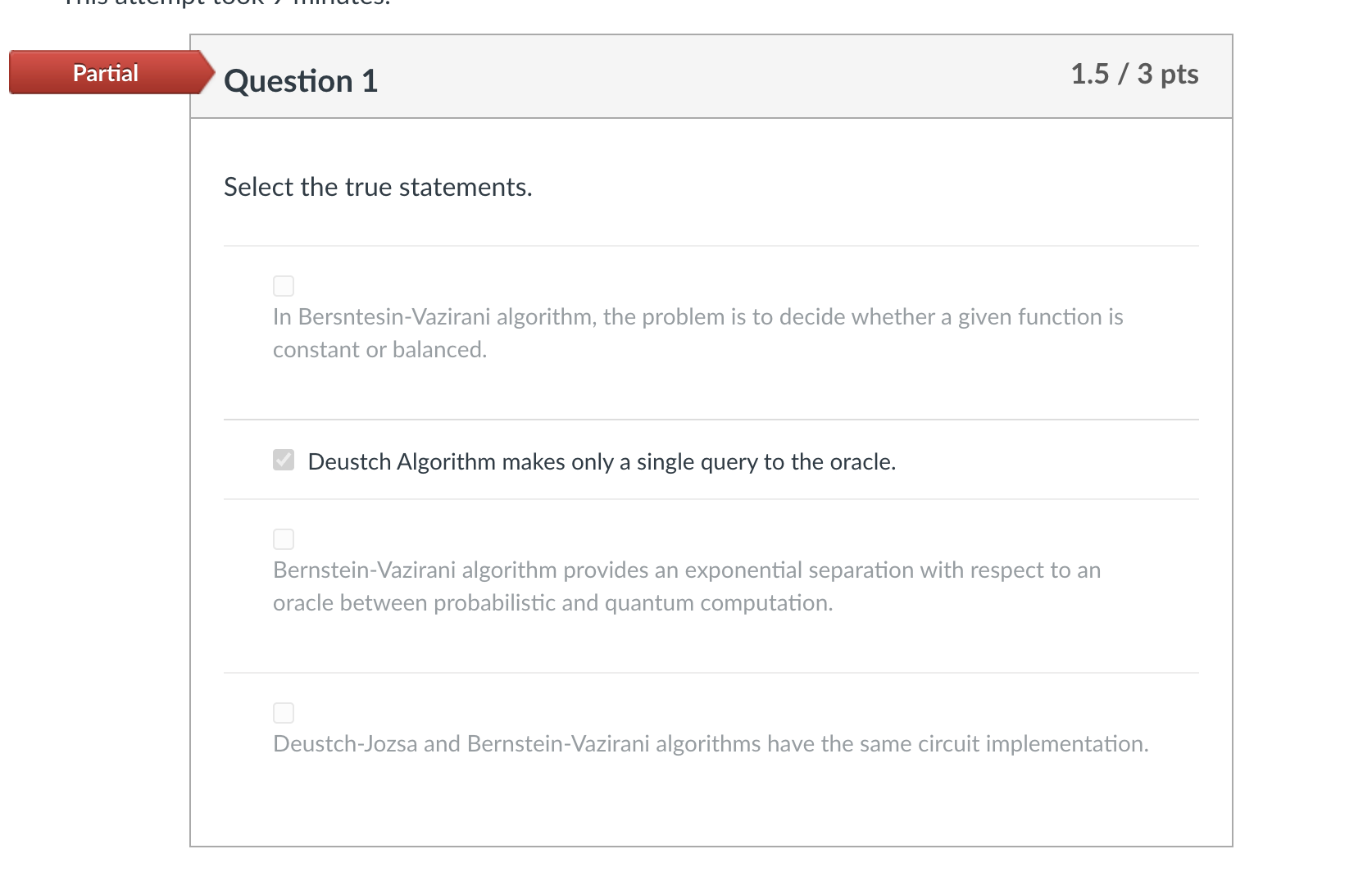The width and height of the screenshot is (1372, 890).
Task: Click the 1.5 / 3 pts score label
Action: click(1134, 74)
